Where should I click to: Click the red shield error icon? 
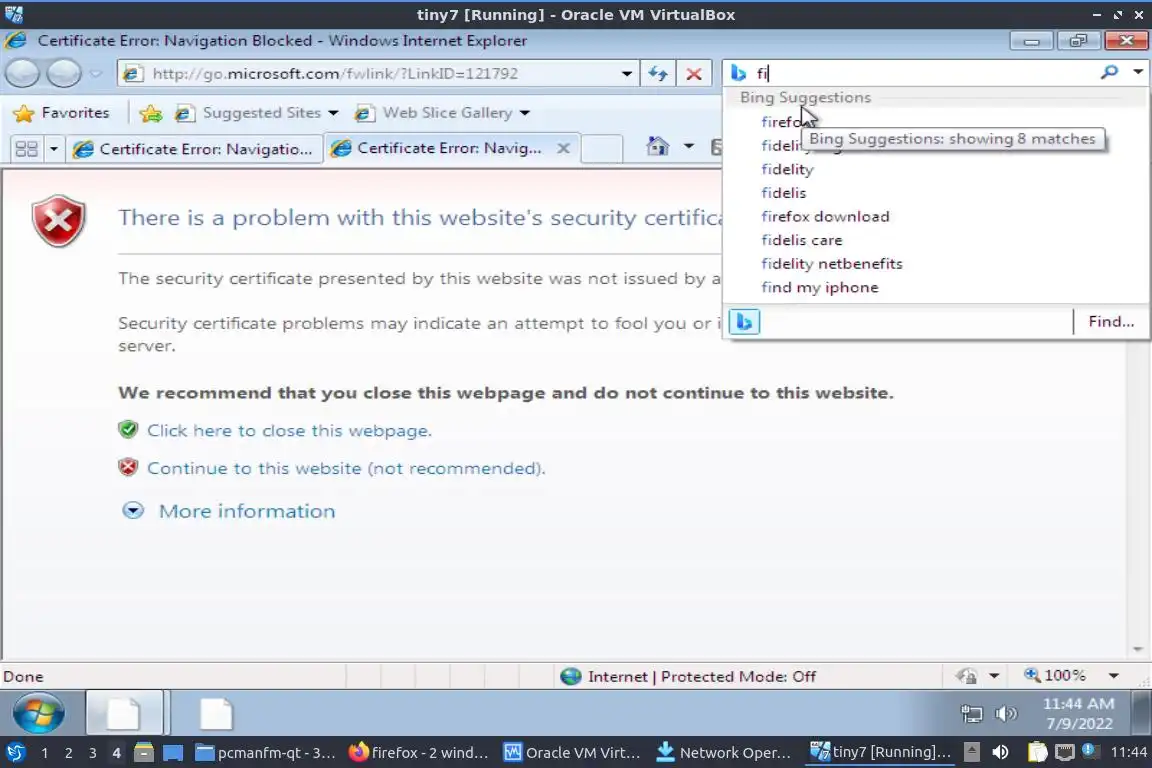click(59, 221)
